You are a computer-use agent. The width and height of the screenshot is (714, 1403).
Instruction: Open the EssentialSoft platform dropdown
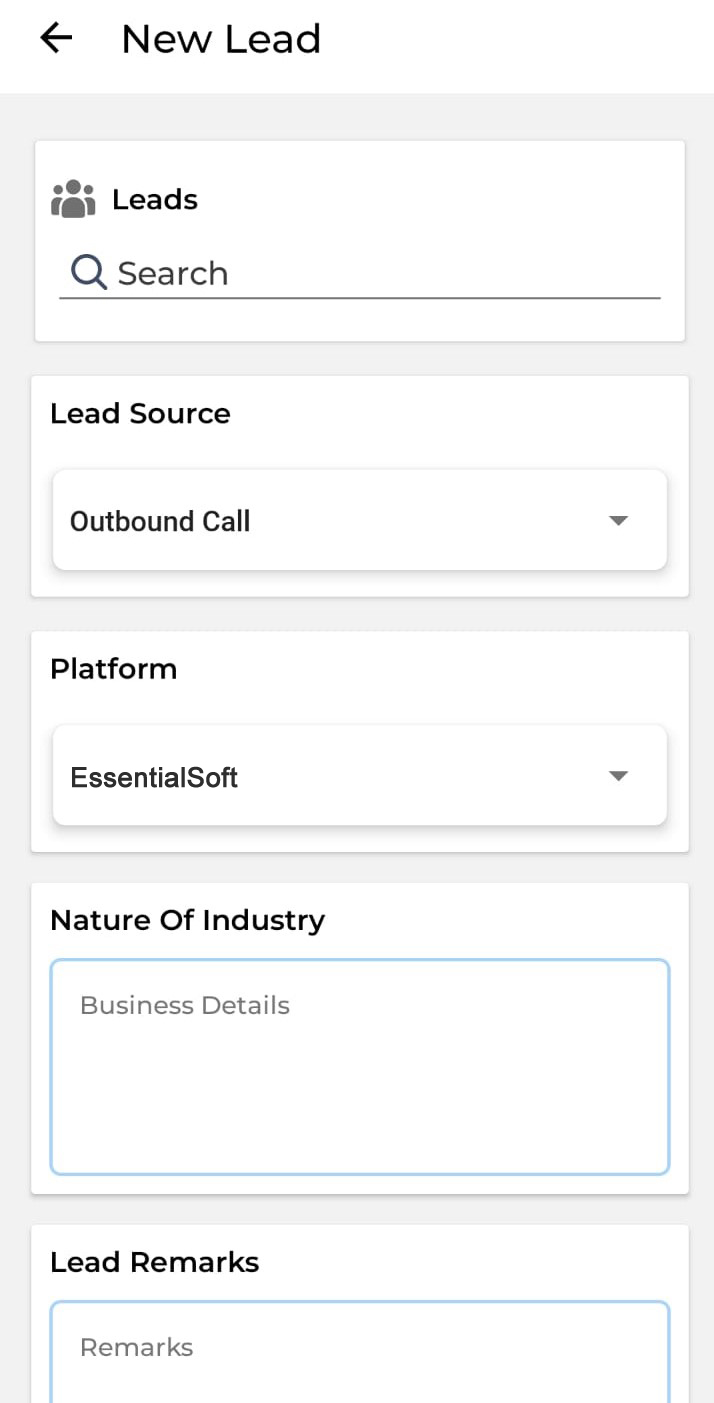pos(360,776)
